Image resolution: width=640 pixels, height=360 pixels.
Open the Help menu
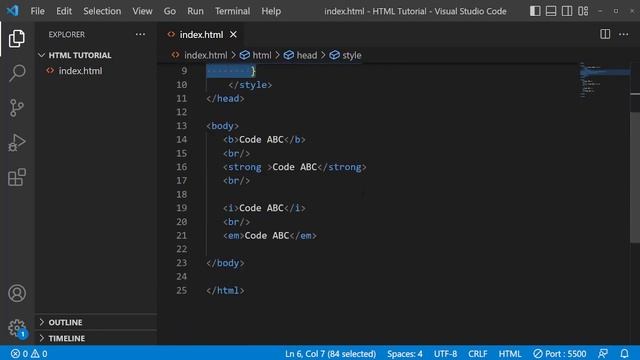[x=271, y=11]
